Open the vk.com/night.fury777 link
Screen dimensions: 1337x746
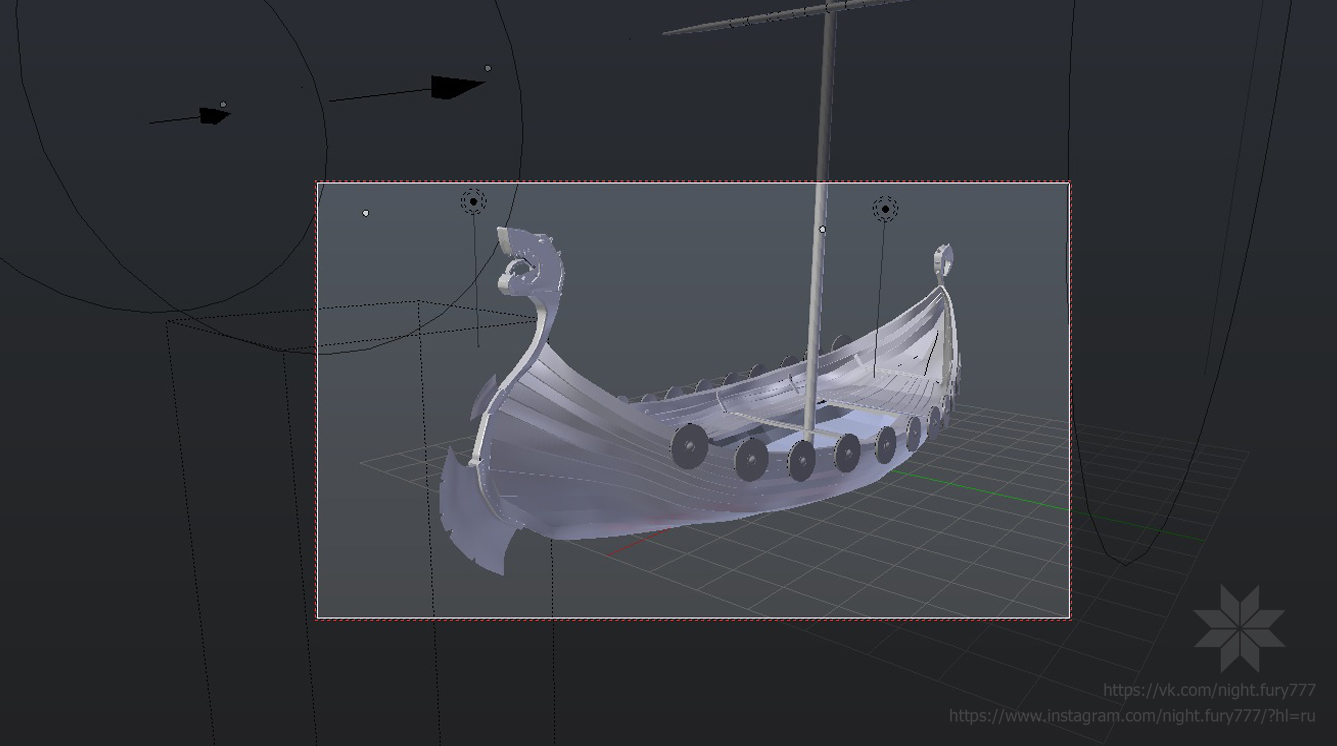tap(1209, 690)
